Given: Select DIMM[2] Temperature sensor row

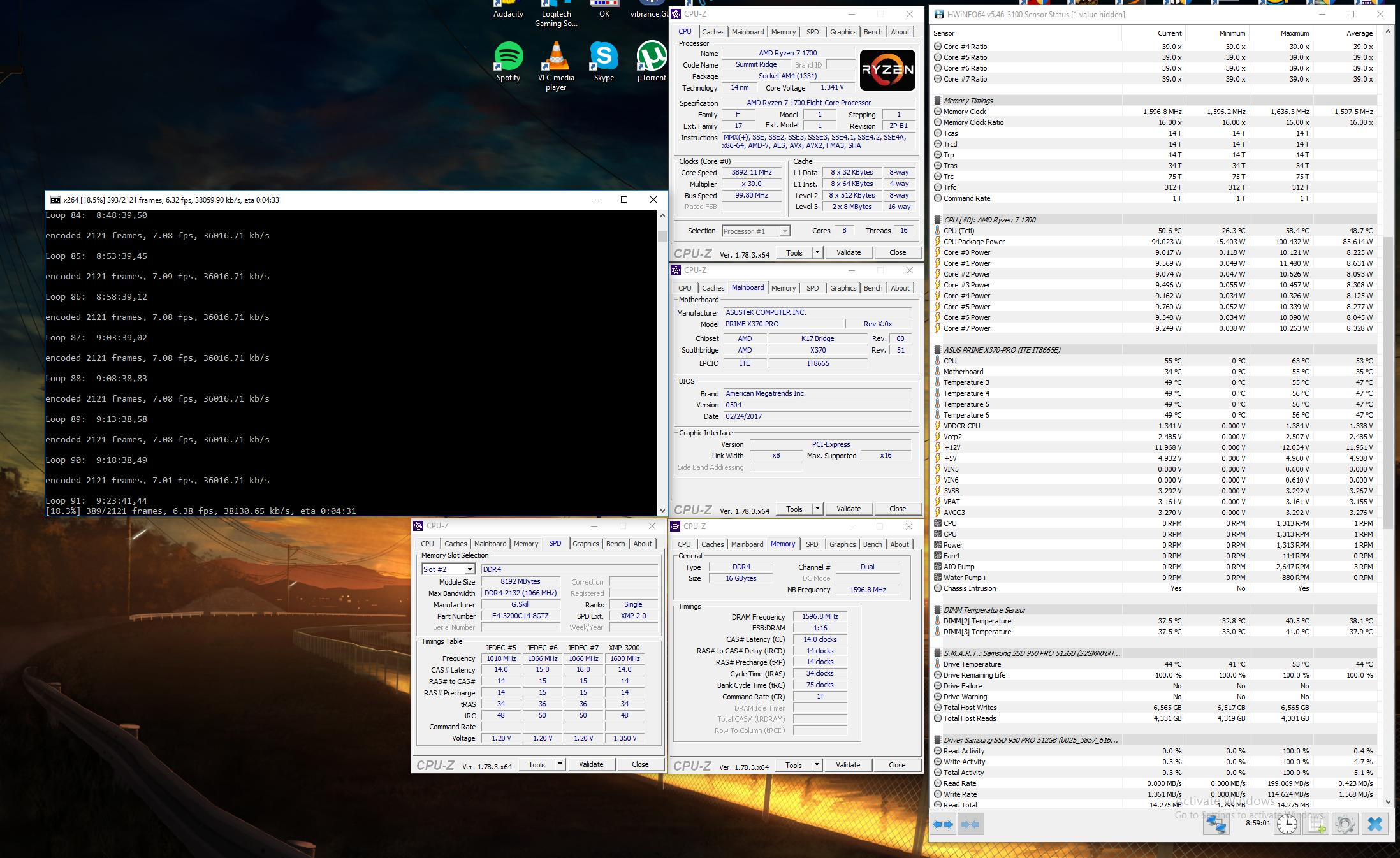Looking at the screenshot, I should (x=1154, y=621).
